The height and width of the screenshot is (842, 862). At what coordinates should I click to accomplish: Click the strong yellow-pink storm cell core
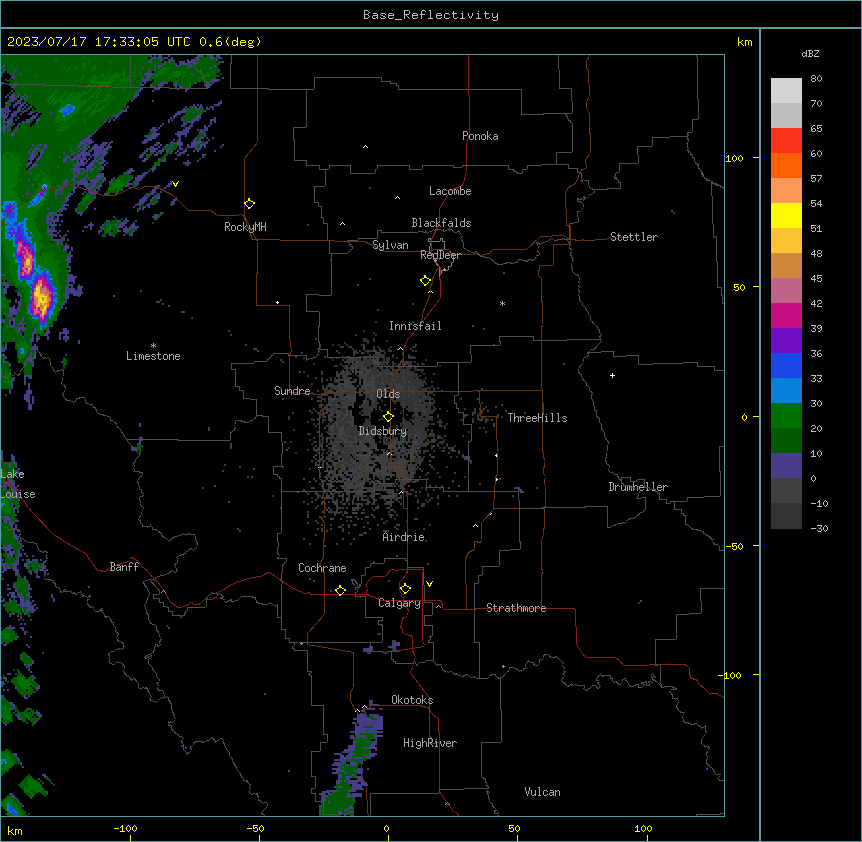(41, 297)
